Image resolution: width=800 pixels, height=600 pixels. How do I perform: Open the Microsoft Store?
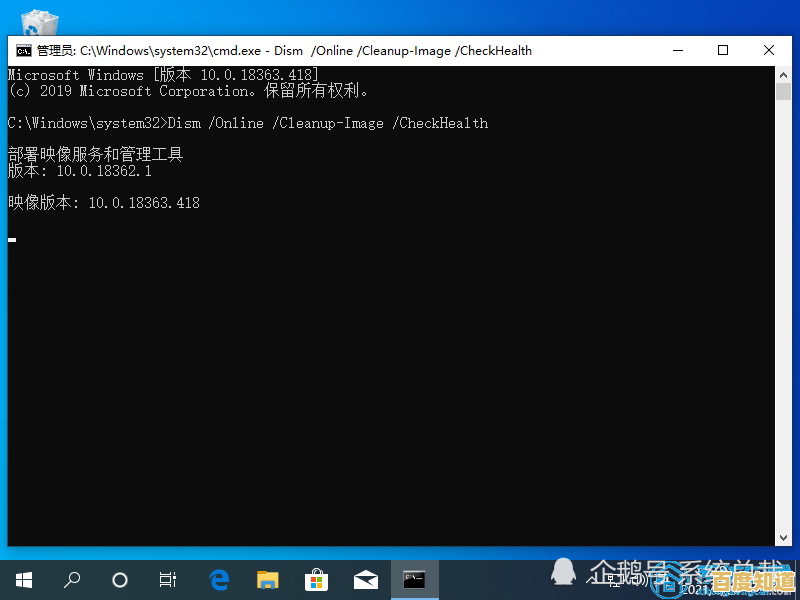click(x=316, y=580)
